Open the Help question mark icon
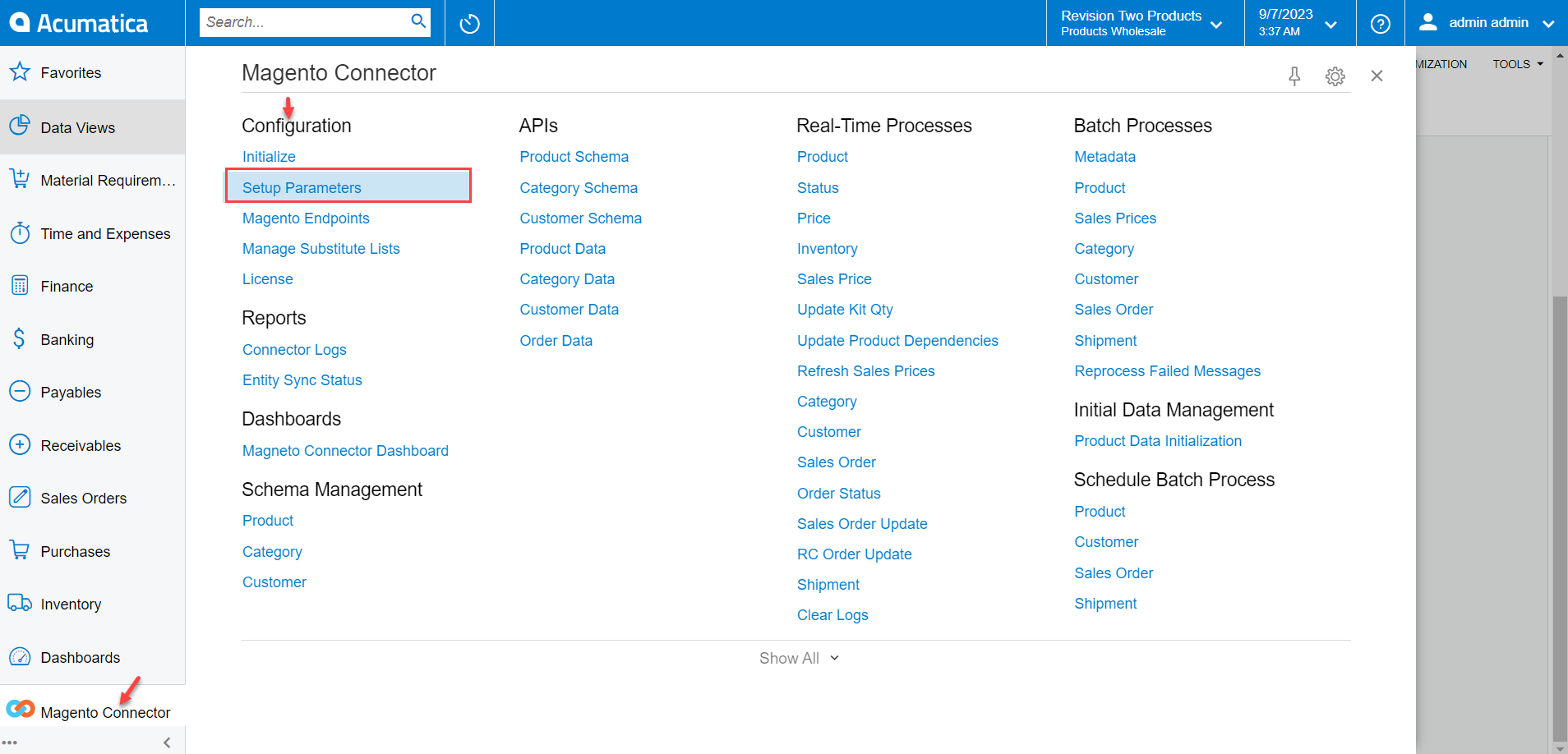Image resolution: width=1568 pixels, height=754 pixels. (x=1381, y=23)
